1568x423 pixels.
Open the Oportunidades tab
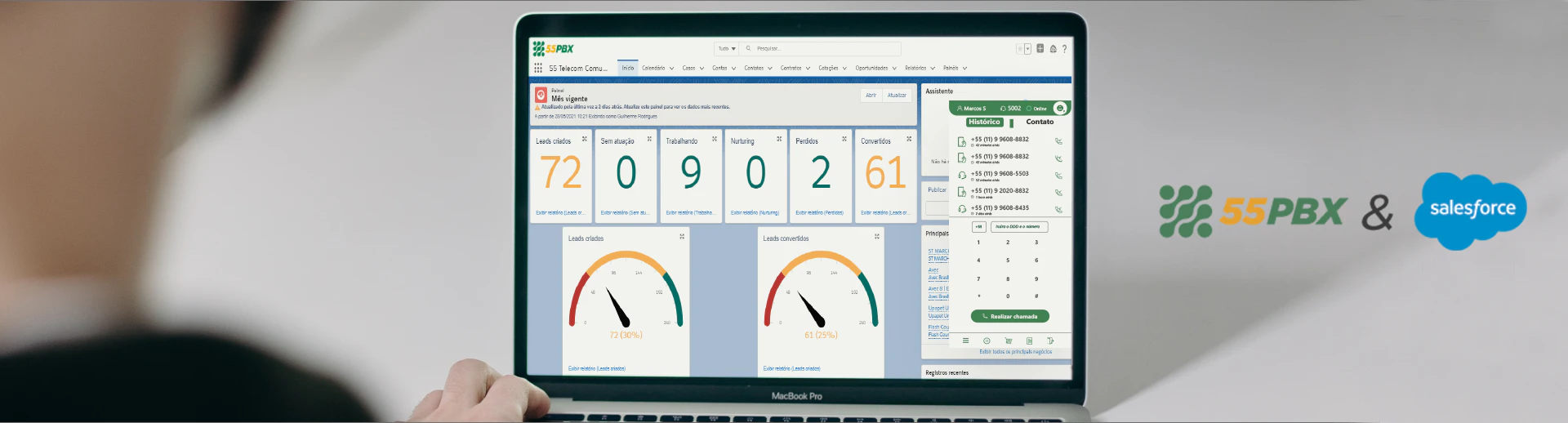(x=871, y=68)
